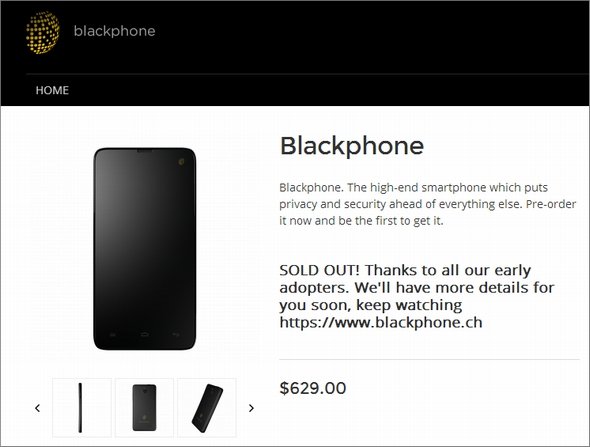Tap the back soft key on phone image
Image resolution: width=590 pixels, height=447 pixels.
(176, 334)
